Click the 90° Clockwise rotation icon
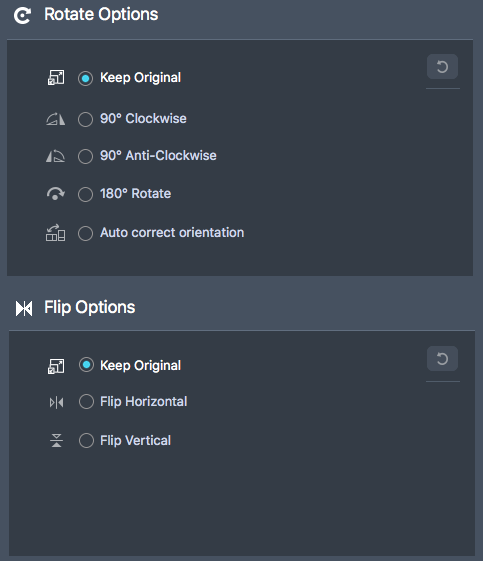 click(56, 119)
